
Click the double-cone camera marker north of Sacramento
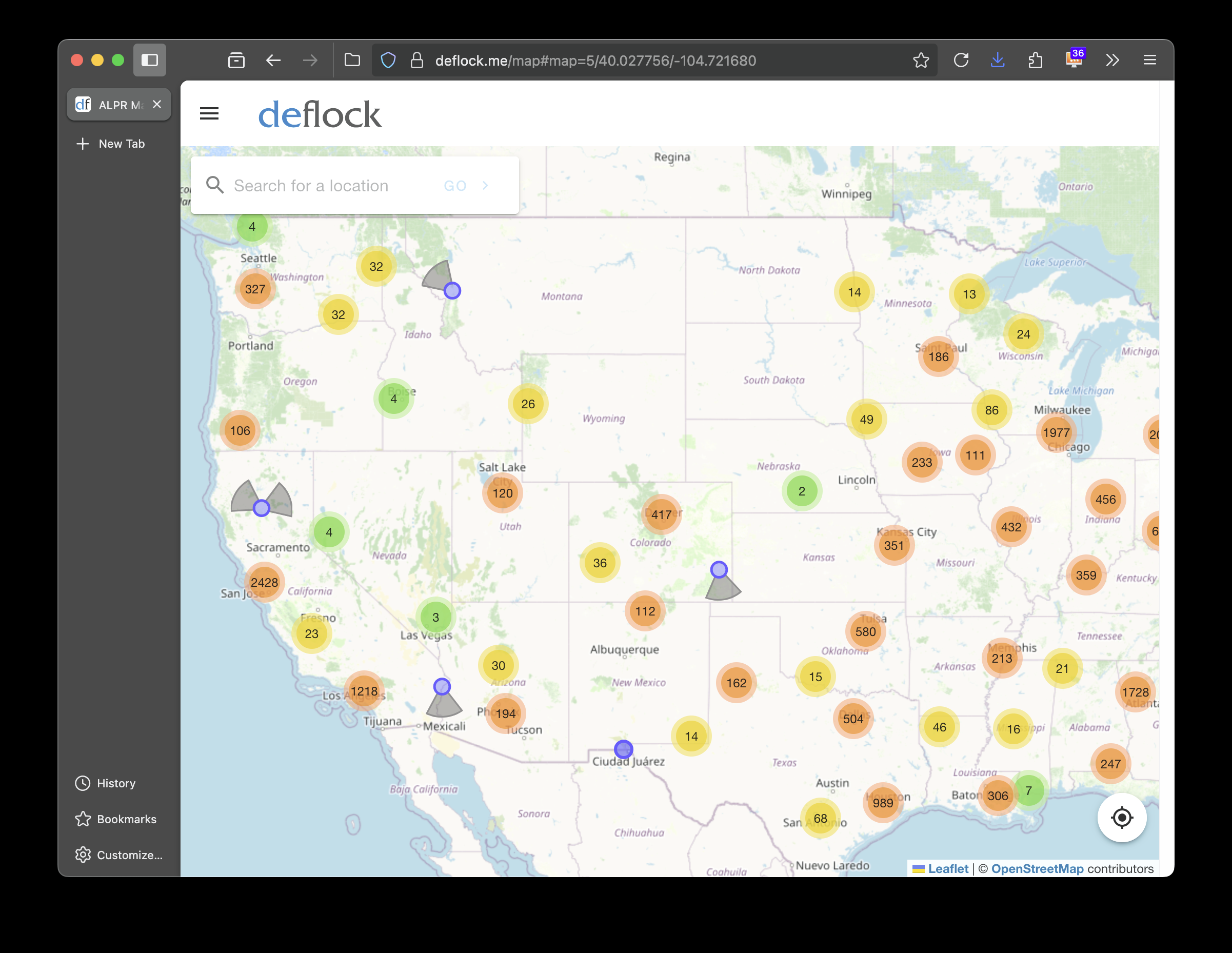pos(261,508)
